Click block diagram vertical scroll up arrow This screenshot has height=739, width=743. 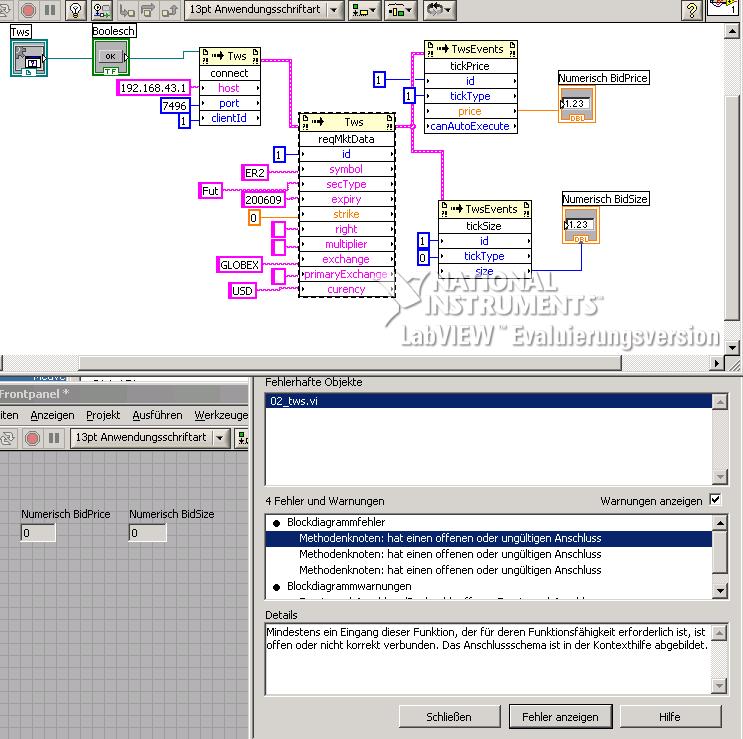click(733, 32)
